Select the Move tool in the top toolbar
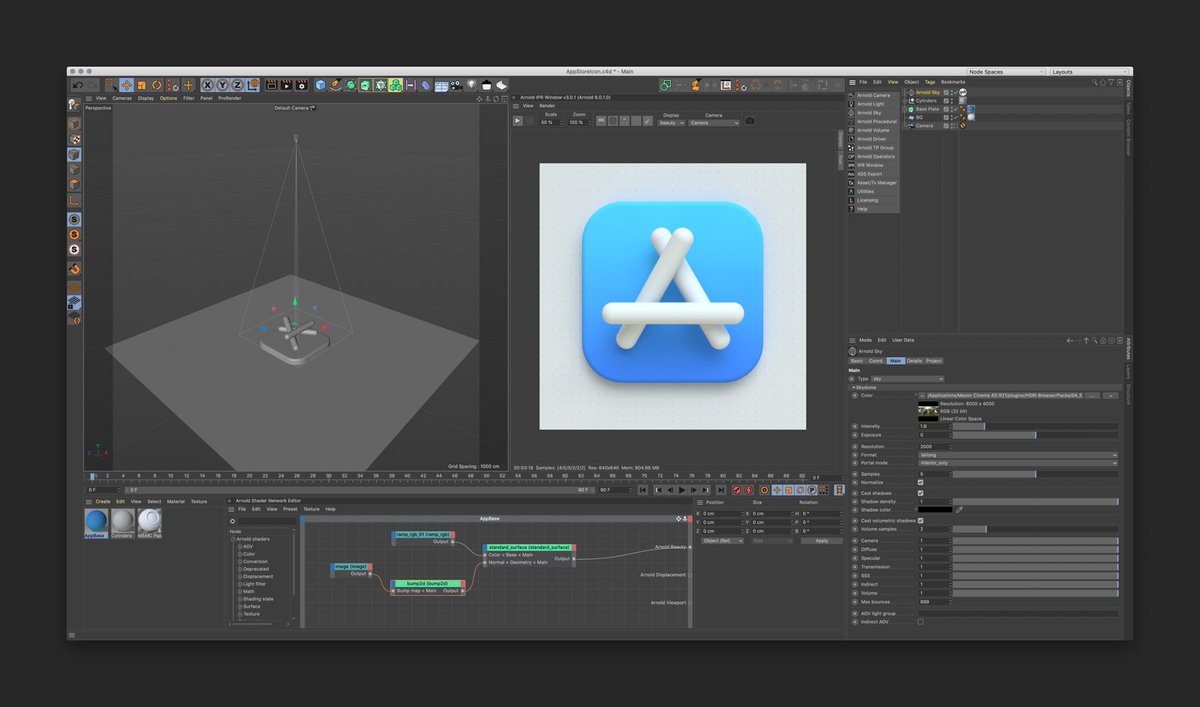Screen dimensions: 1200x707 (126, 86)
